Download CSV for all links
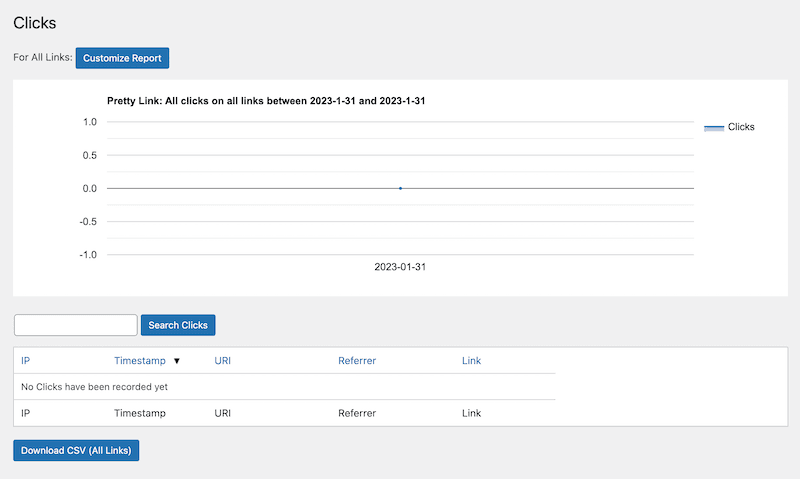Viewport: 800px width, 479px height. pyautogui.click(x=76, y=450)
